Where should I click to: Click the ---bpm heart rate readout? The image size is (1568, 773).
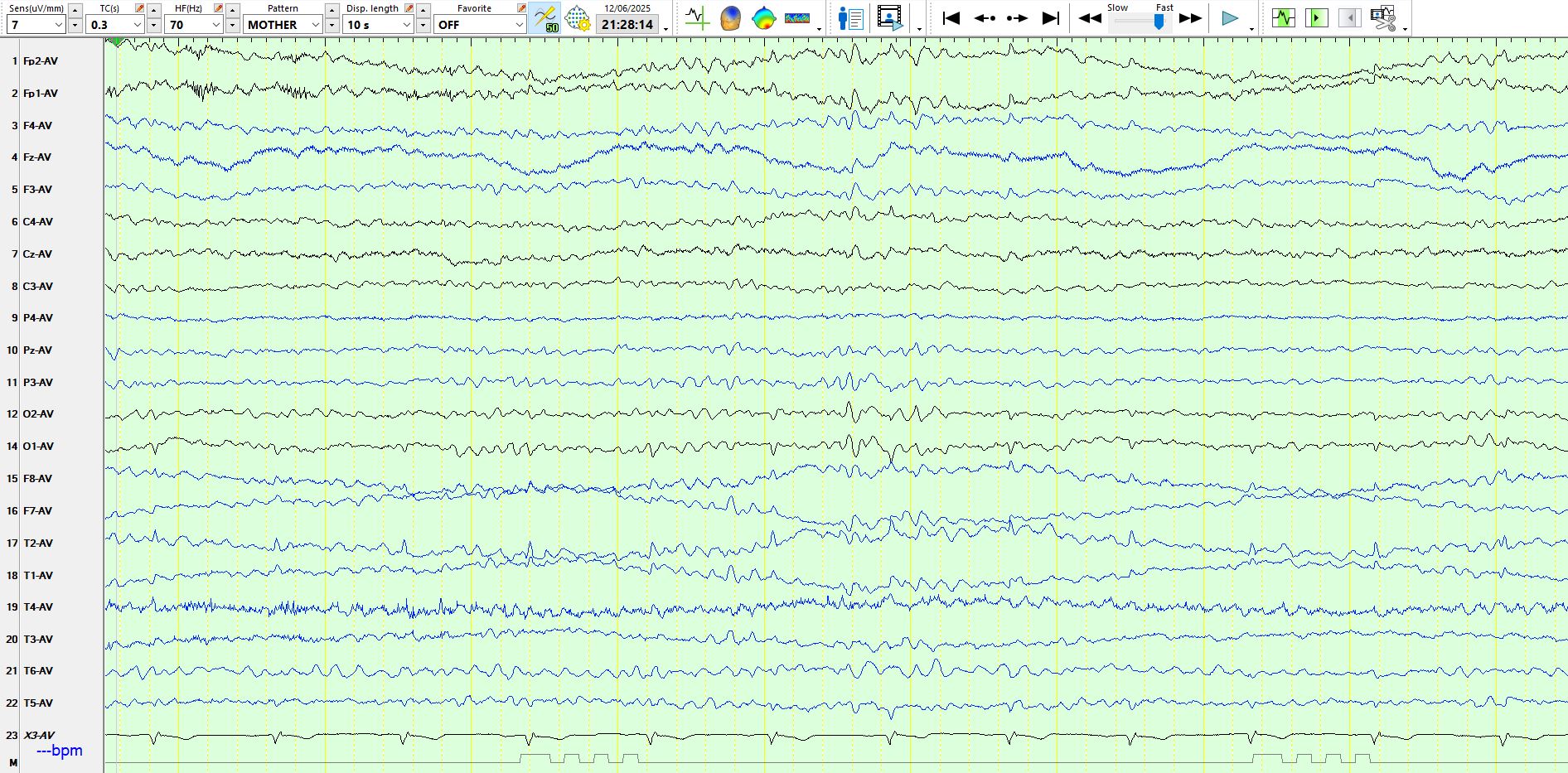point(60,751)
